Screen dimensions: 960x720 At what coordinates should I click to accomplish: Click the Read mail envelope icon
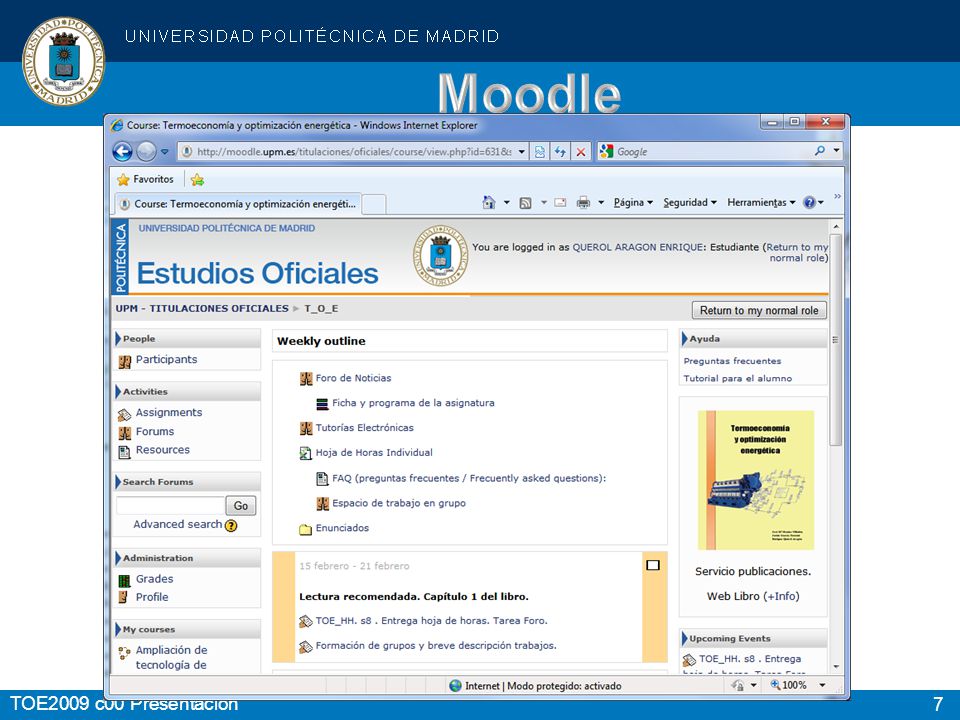coord(560,203)
